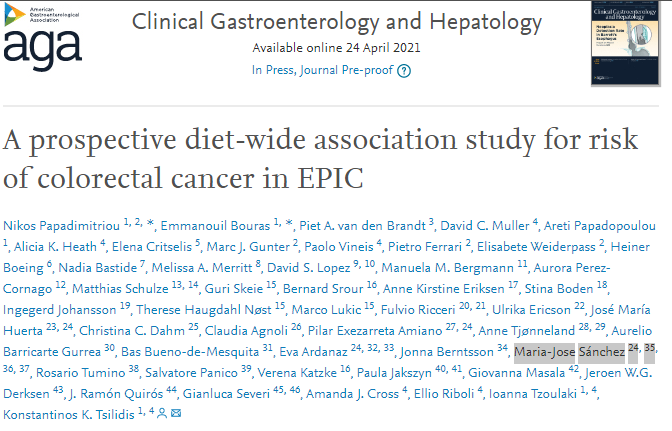
Task: Click the author profile icon after Tsilidis
Action: tap(163, 412)
